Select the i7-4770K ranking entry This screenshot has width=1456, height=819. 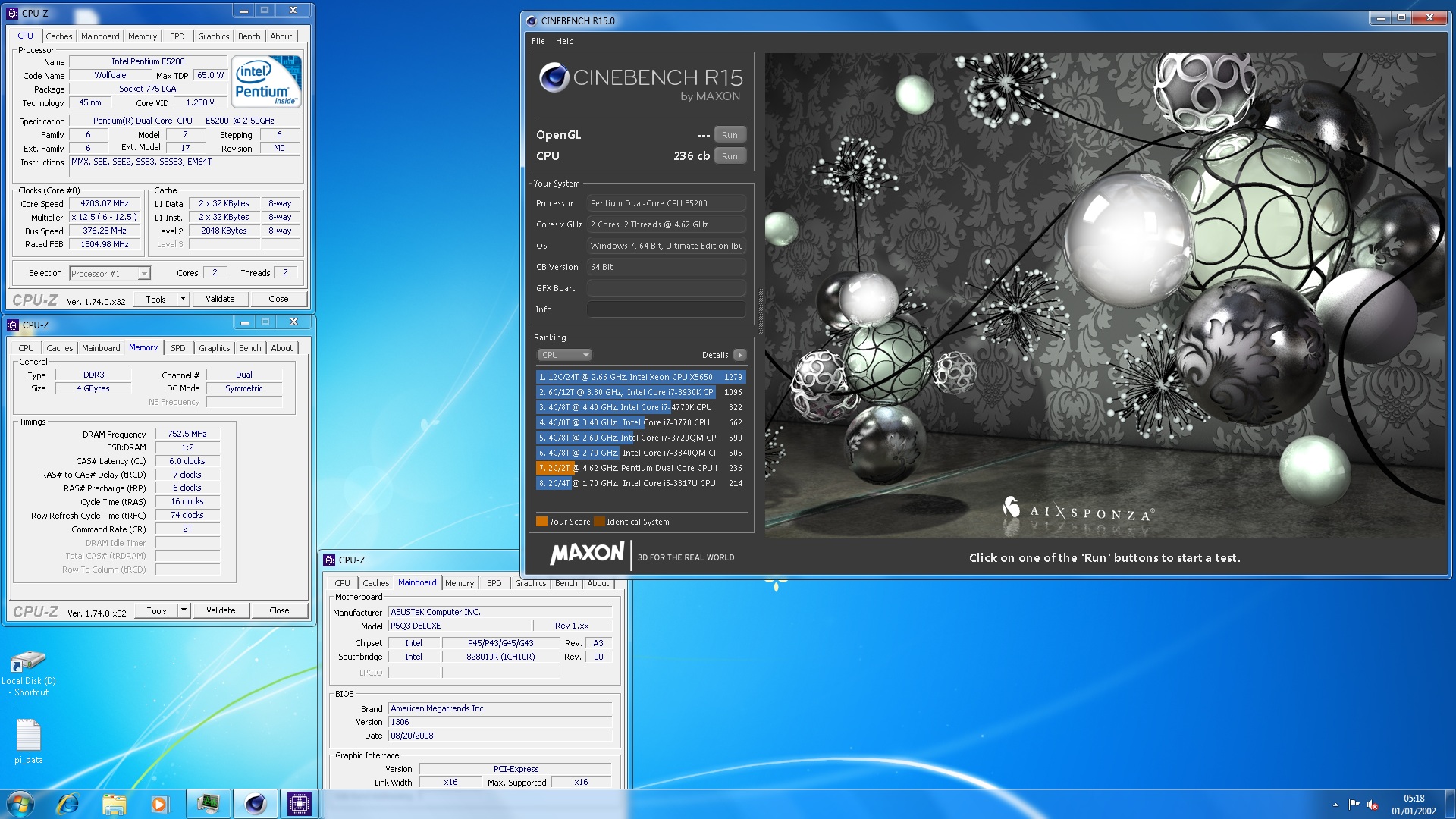pos(640,407)
